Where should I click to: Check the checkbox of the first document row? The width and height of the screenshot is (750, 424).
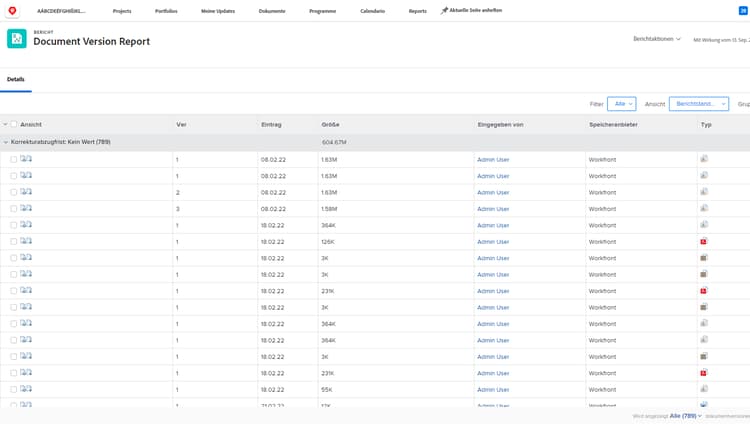(x=14, y=159)
